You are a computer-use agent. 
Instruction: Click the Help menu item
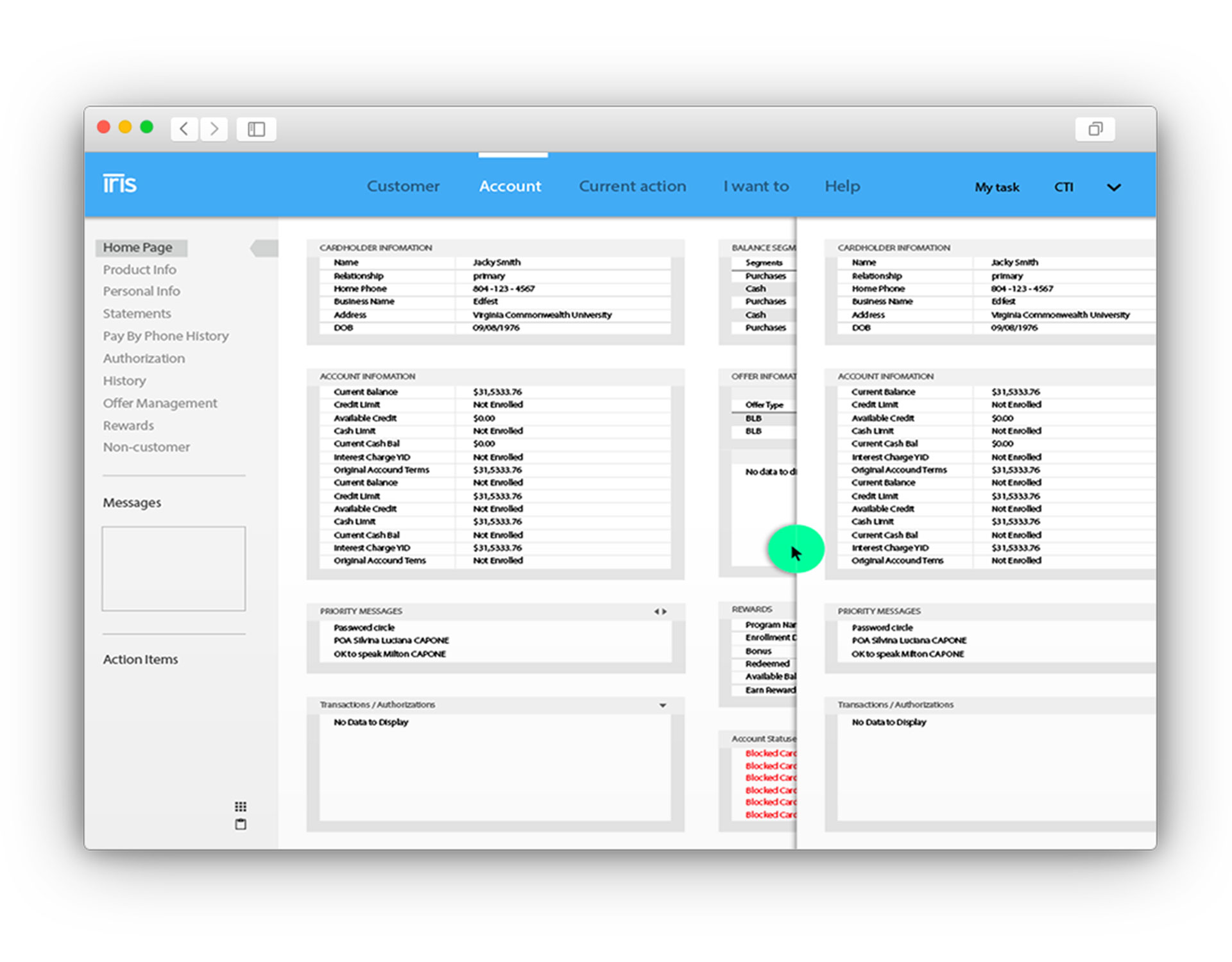click(842, 186)
